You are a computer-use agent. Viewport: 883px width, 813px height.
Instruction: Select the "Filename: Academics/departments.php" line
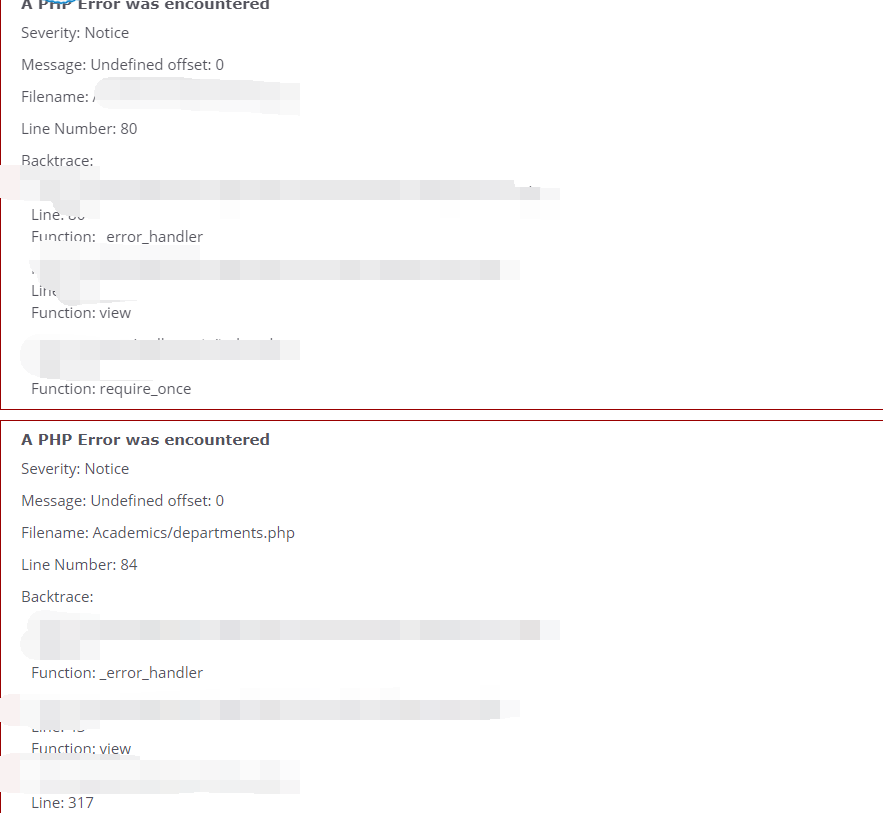tap(158, 533)
